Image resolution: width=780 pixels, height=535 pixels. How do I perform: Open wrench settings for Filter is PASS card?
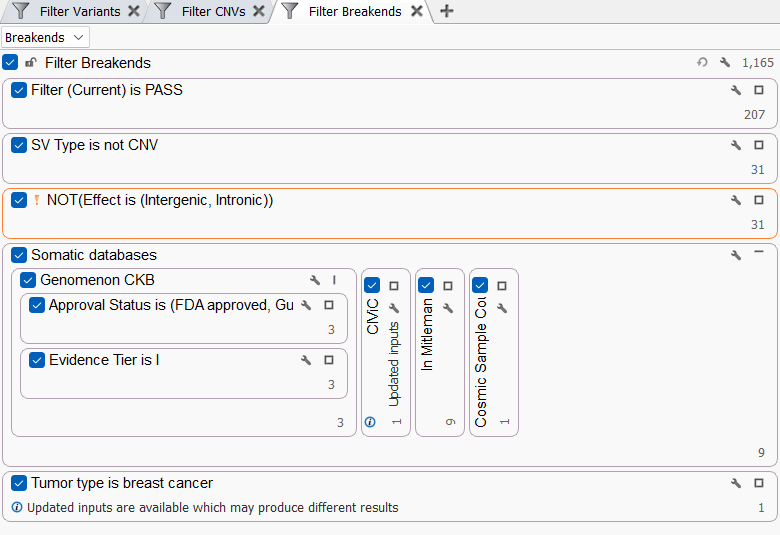737,90
